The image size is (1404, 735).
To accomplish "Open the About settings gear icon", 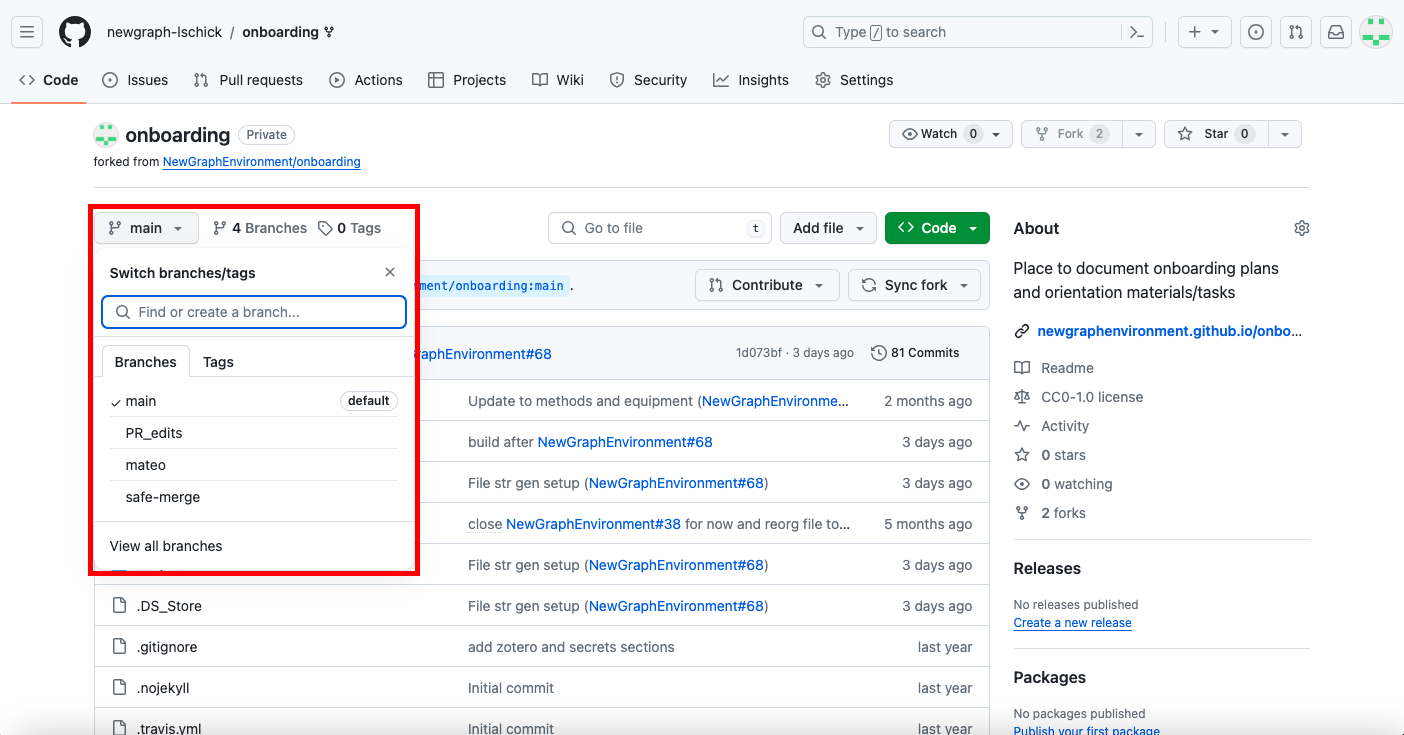I will pos(1301,228).
